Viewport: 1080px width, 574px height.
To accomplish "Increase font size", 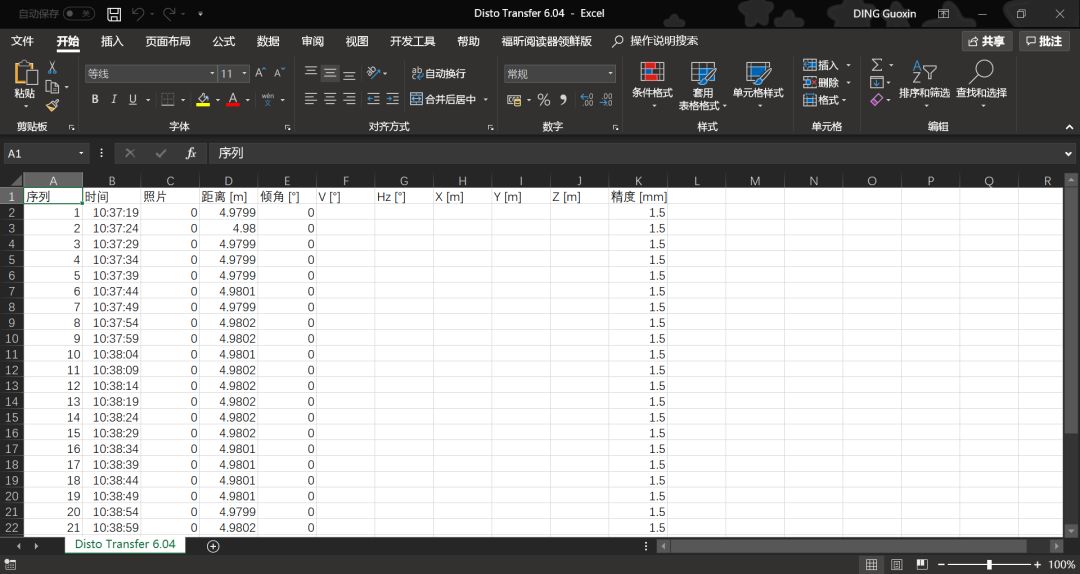I will [x=260, y=72].
